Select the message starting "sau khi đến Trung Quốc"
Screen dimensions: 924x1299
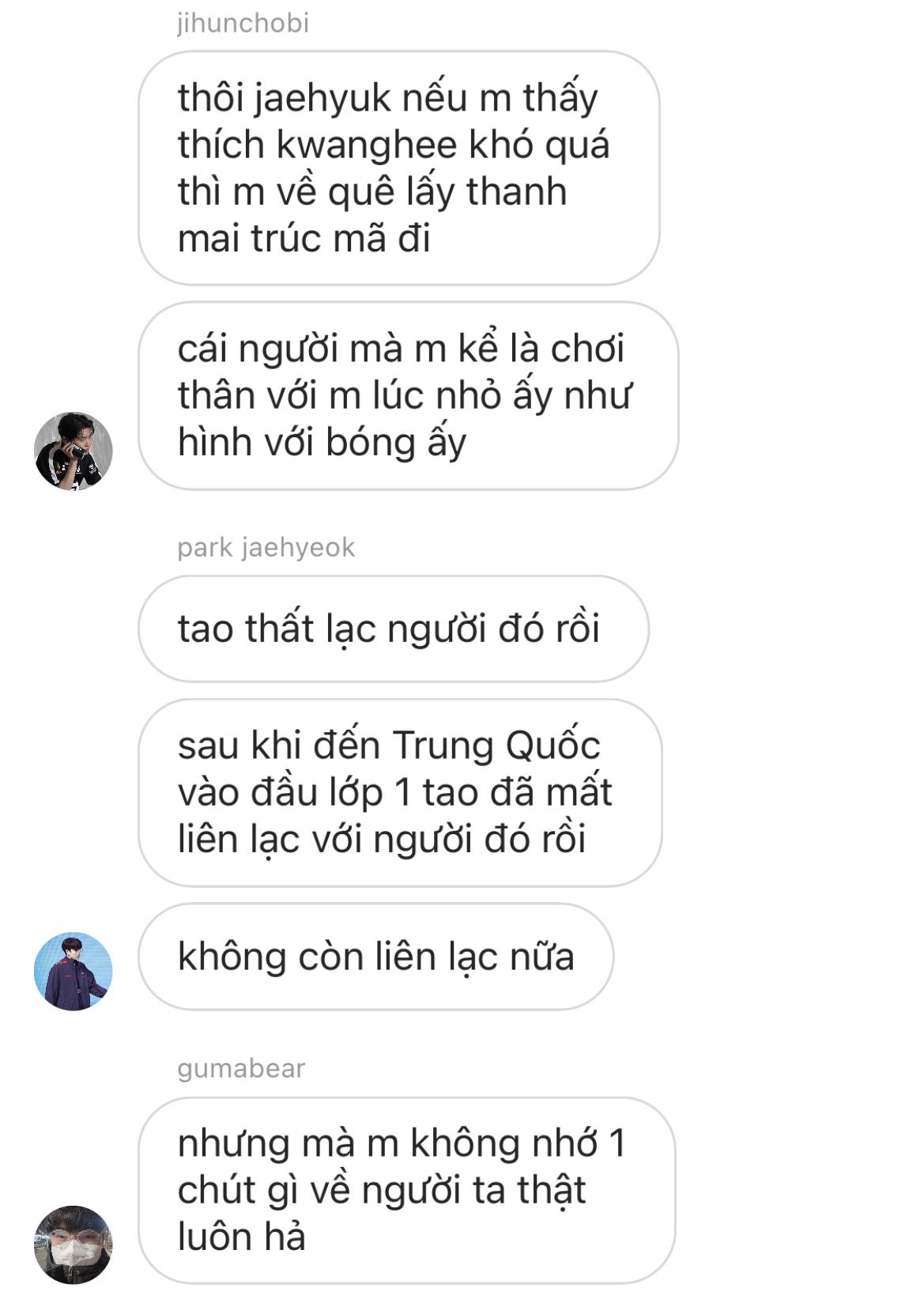pyautogui.click(x=400, y=792)
